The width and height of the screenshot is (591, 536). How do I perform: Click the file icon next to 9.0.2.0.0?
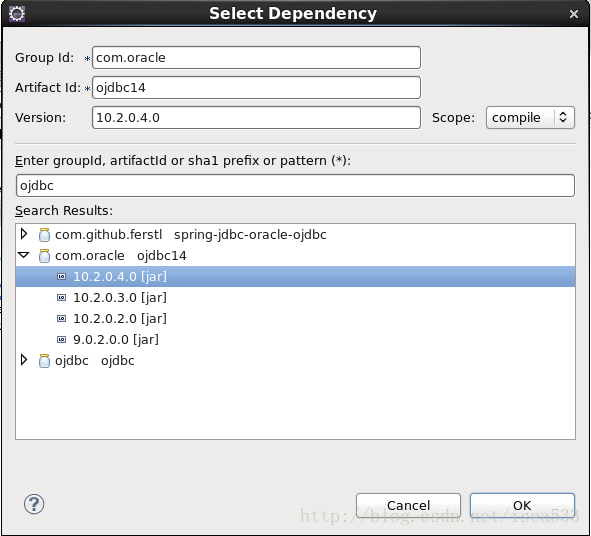(61, 340)
